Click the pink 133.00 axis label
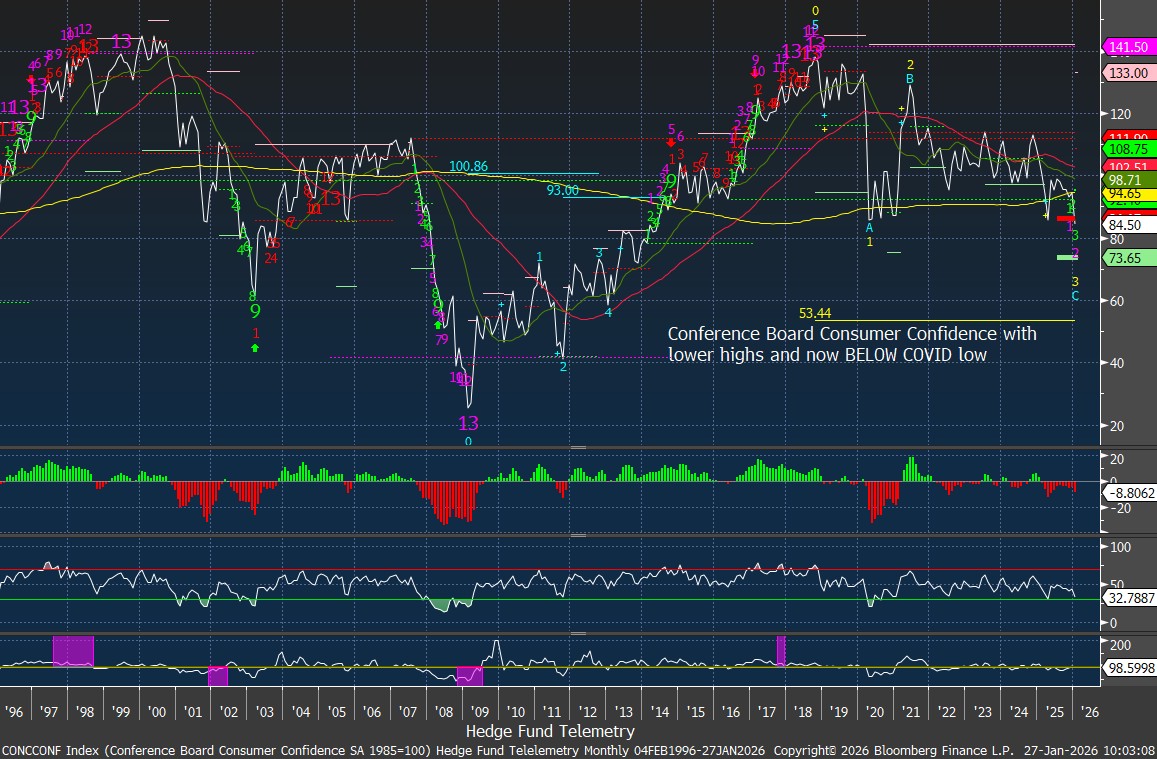This screenshot has height=759, width=1157. coord(1127,74)
